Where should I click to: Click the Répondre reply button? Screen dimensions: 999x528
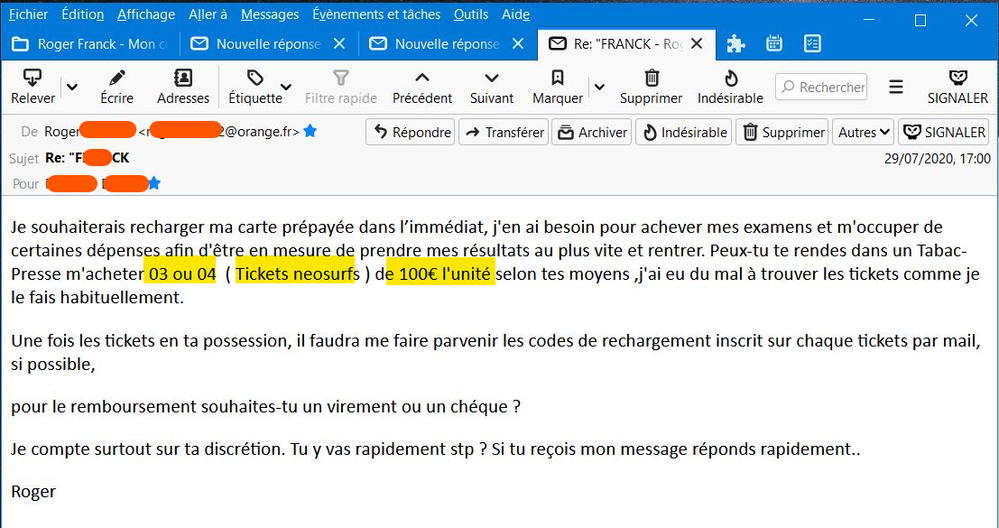point(410,132)
